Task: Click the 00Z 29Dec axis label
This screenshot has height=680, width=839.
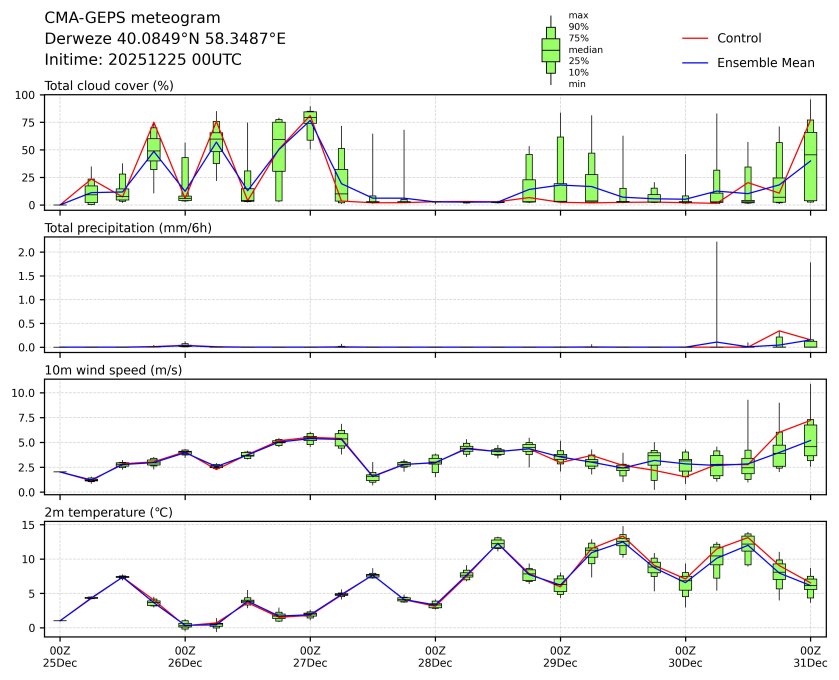Action: (560, 656)
